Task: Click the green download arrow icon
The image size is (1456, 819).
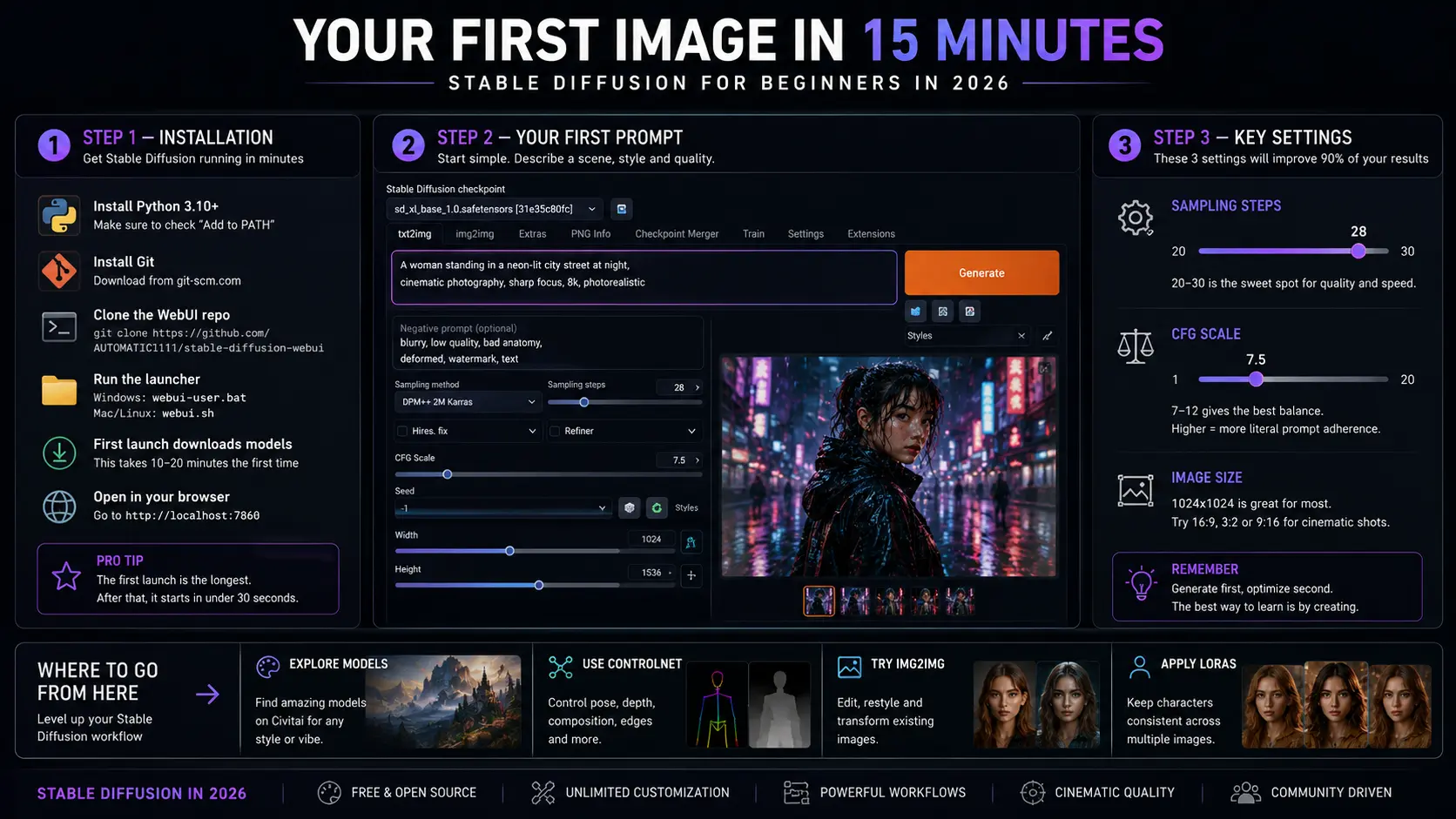Action: pos(59,453)
